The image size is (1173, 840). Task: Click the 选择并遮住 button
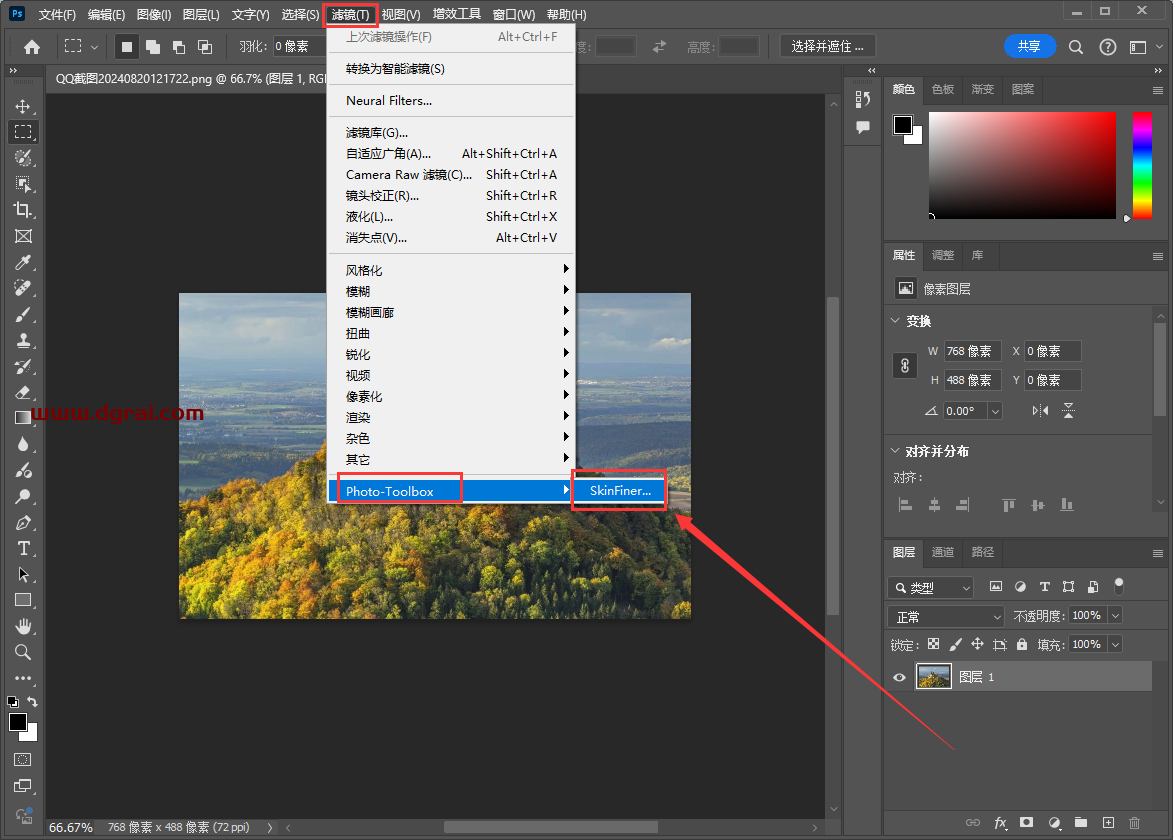click(x=827, y=46)
